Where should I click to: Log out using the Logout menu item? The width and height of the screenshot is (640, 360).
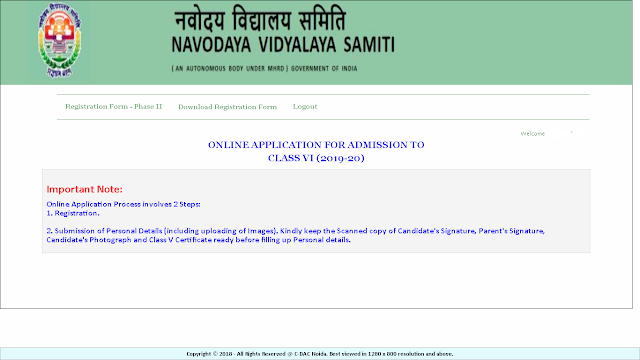click(x=305, y=107)
